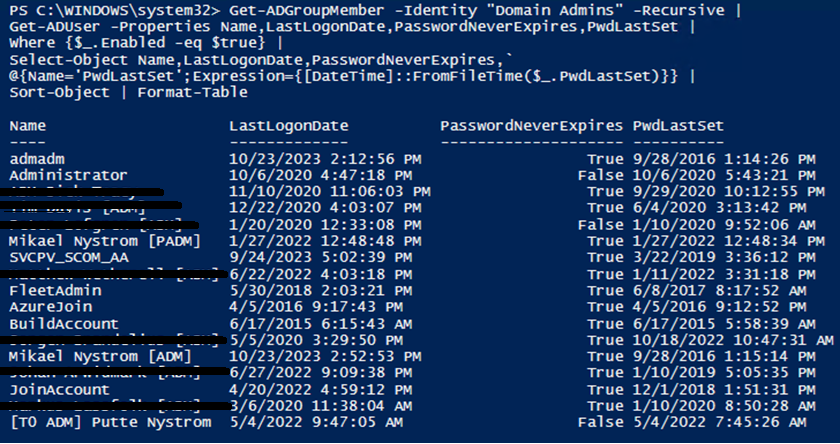Click the Administrator account entry
The width and height of the screenshot is (840, 444).
pyautogui.click(x=53, y=174)
